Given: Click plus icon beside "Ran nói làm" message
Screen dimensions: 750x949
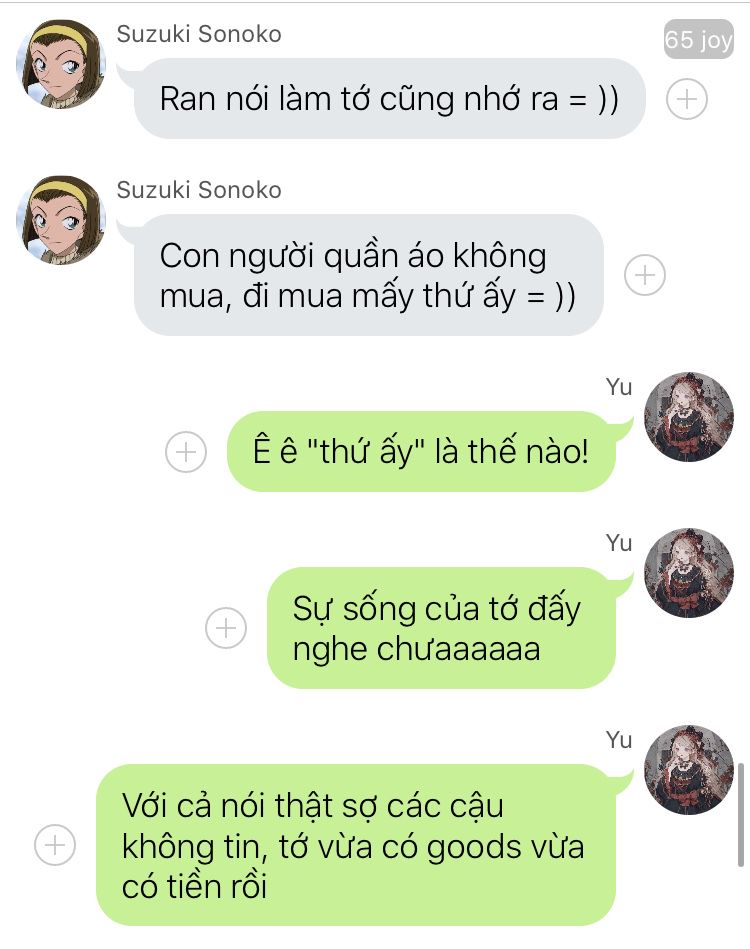Looking at the screenshot, I should [x=686, y=99].
